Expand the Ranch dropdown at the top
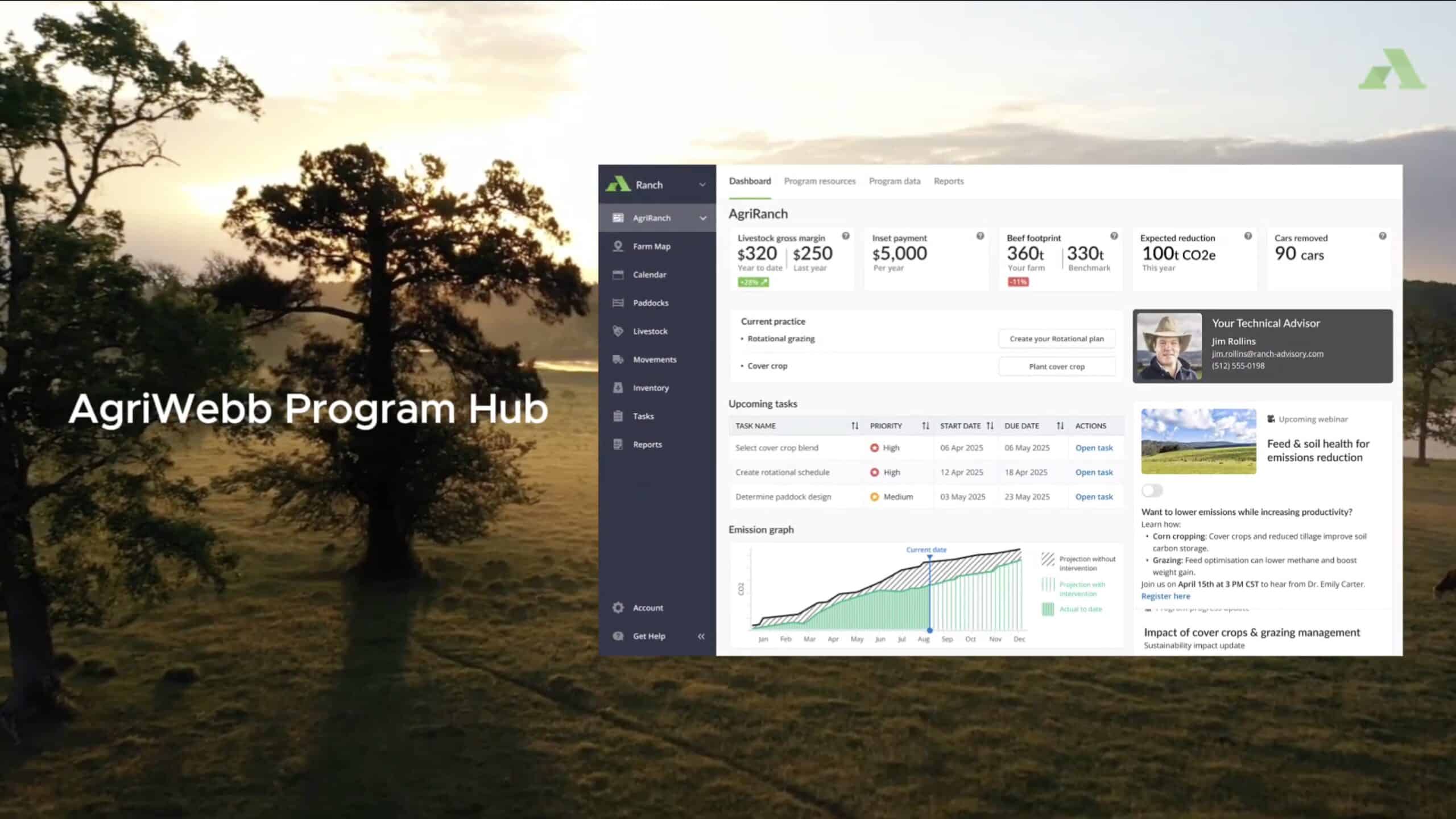The height and width of the screenshot is (819, 1456). click(702, 184)
